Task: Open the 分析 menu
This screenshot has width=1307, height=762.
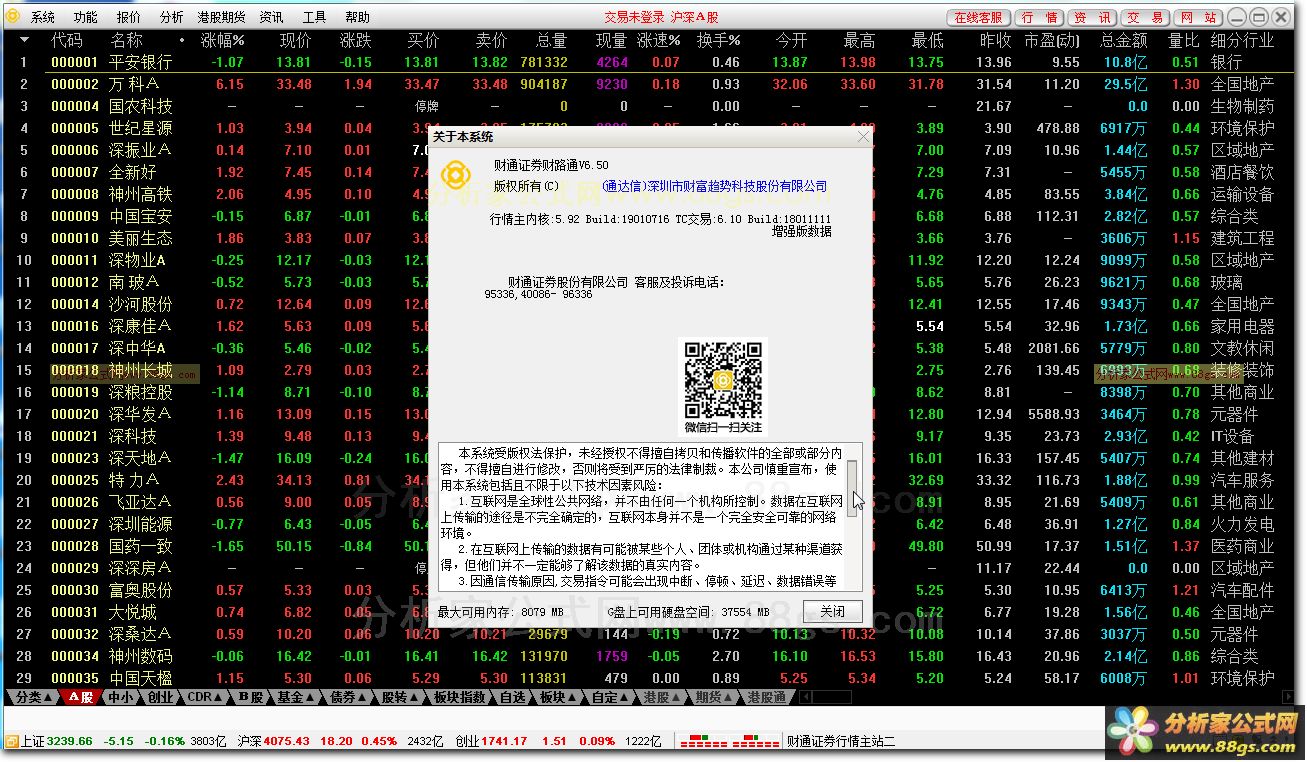Action: [171, 17]
